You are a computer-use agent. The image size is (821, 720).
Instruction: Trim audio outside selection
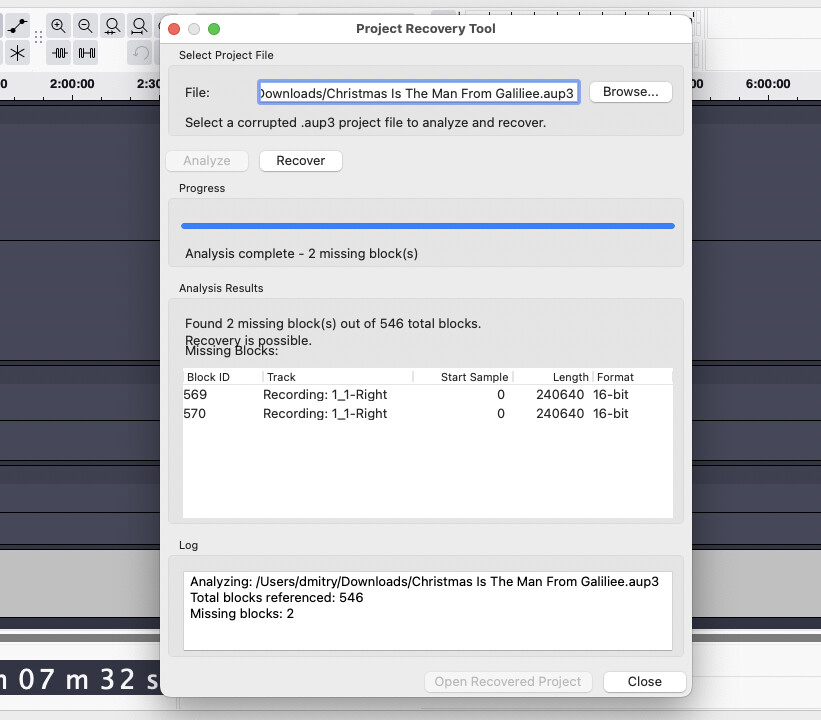(x=60, y=53)
